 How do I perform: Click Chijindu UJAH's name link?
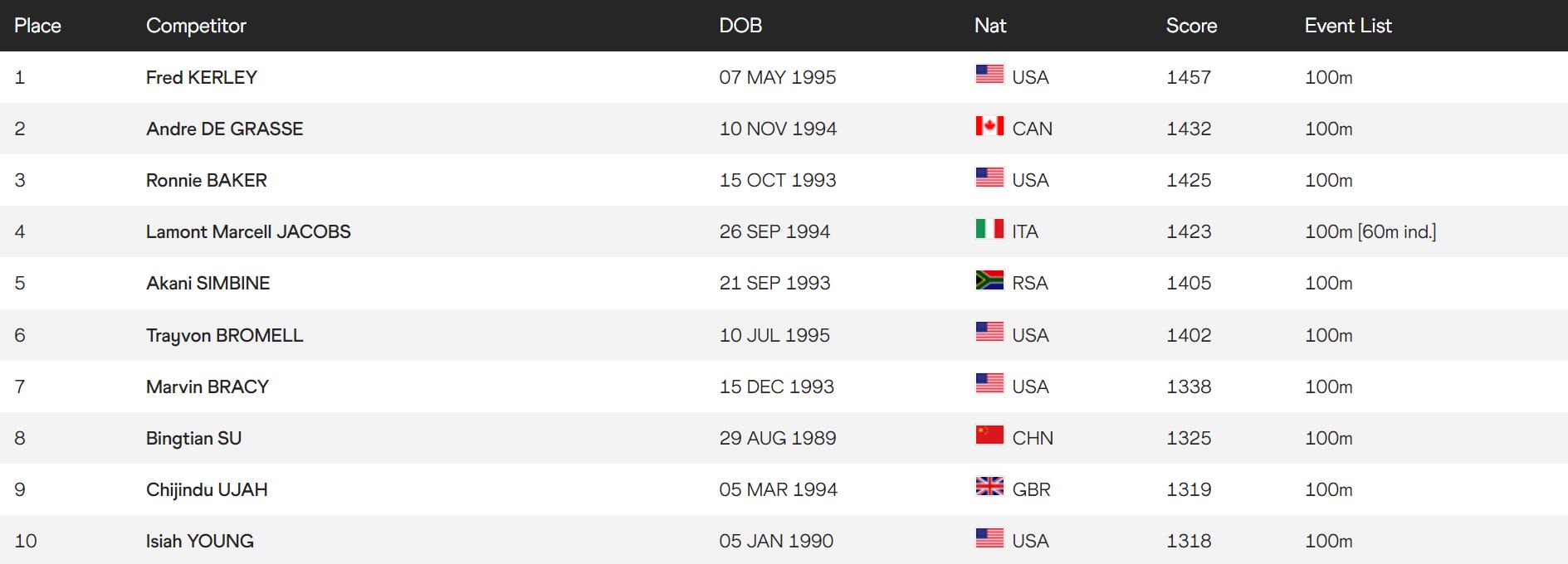207,489
